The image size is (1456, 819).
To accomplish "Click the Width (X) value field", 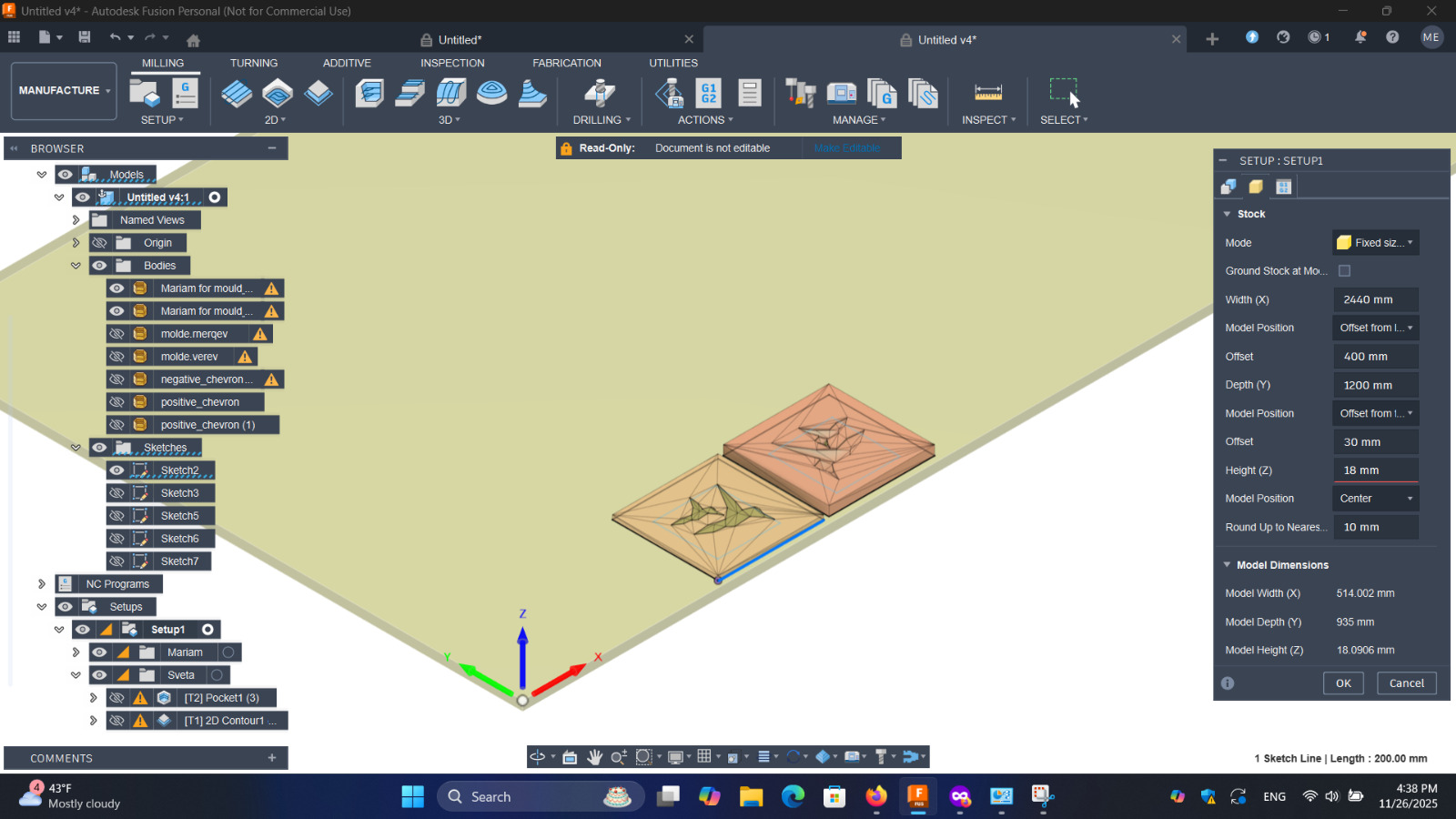I will point(1375,299).
